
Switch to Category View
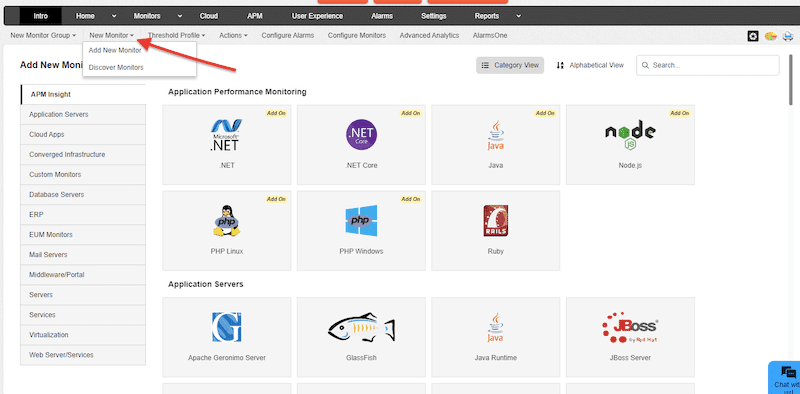point(510,65)
